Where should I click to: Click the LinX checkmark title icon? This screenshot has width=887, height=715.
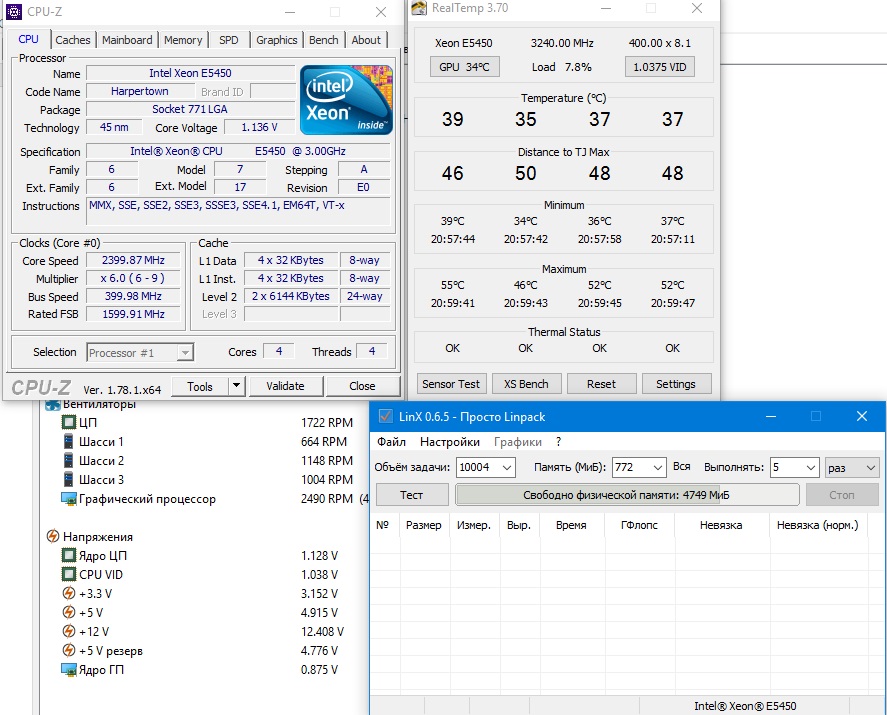(x=385, y=416)
